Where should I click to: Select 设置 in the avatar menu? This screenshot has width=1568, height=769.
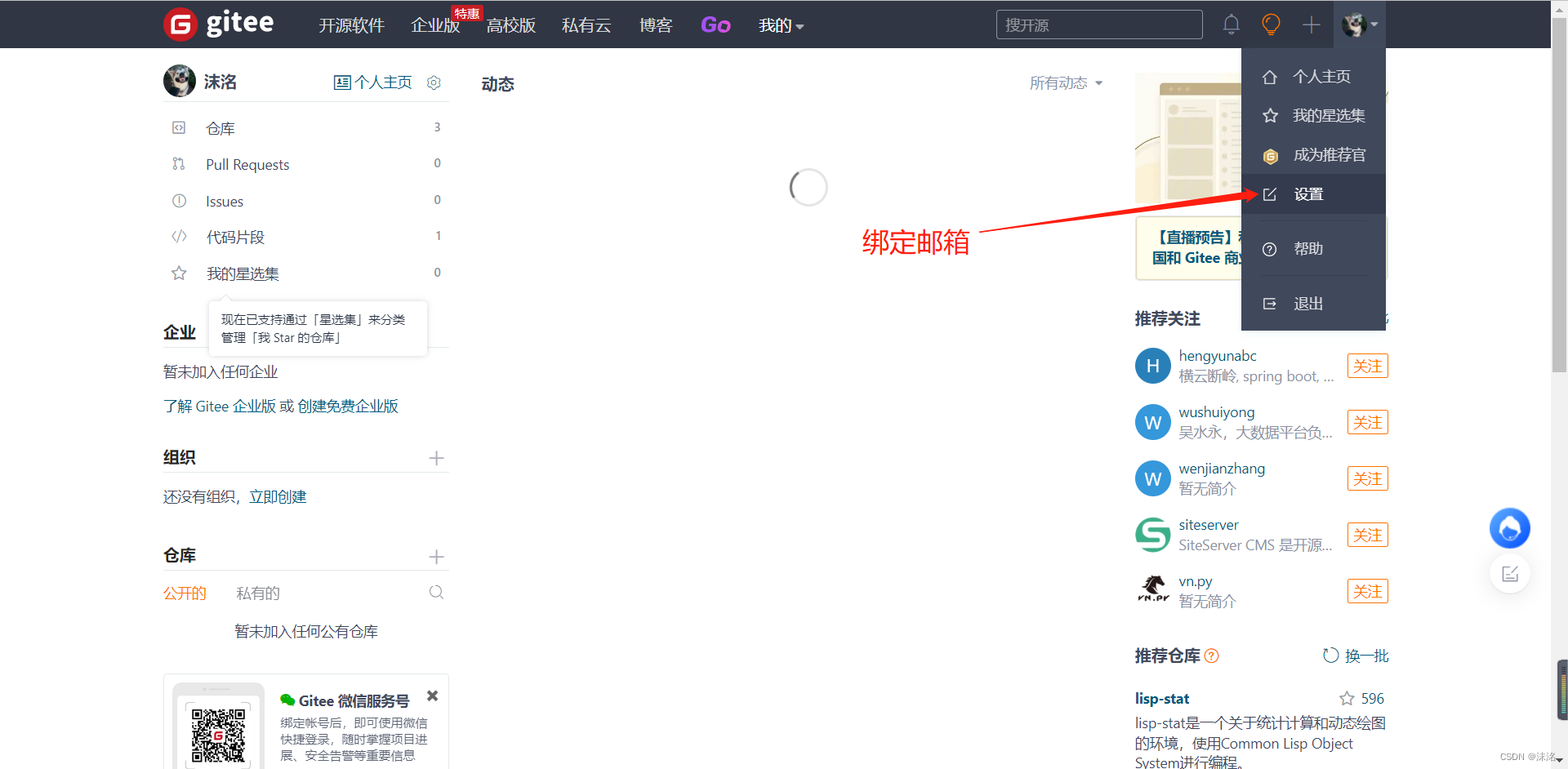(x=1313, y=194)
